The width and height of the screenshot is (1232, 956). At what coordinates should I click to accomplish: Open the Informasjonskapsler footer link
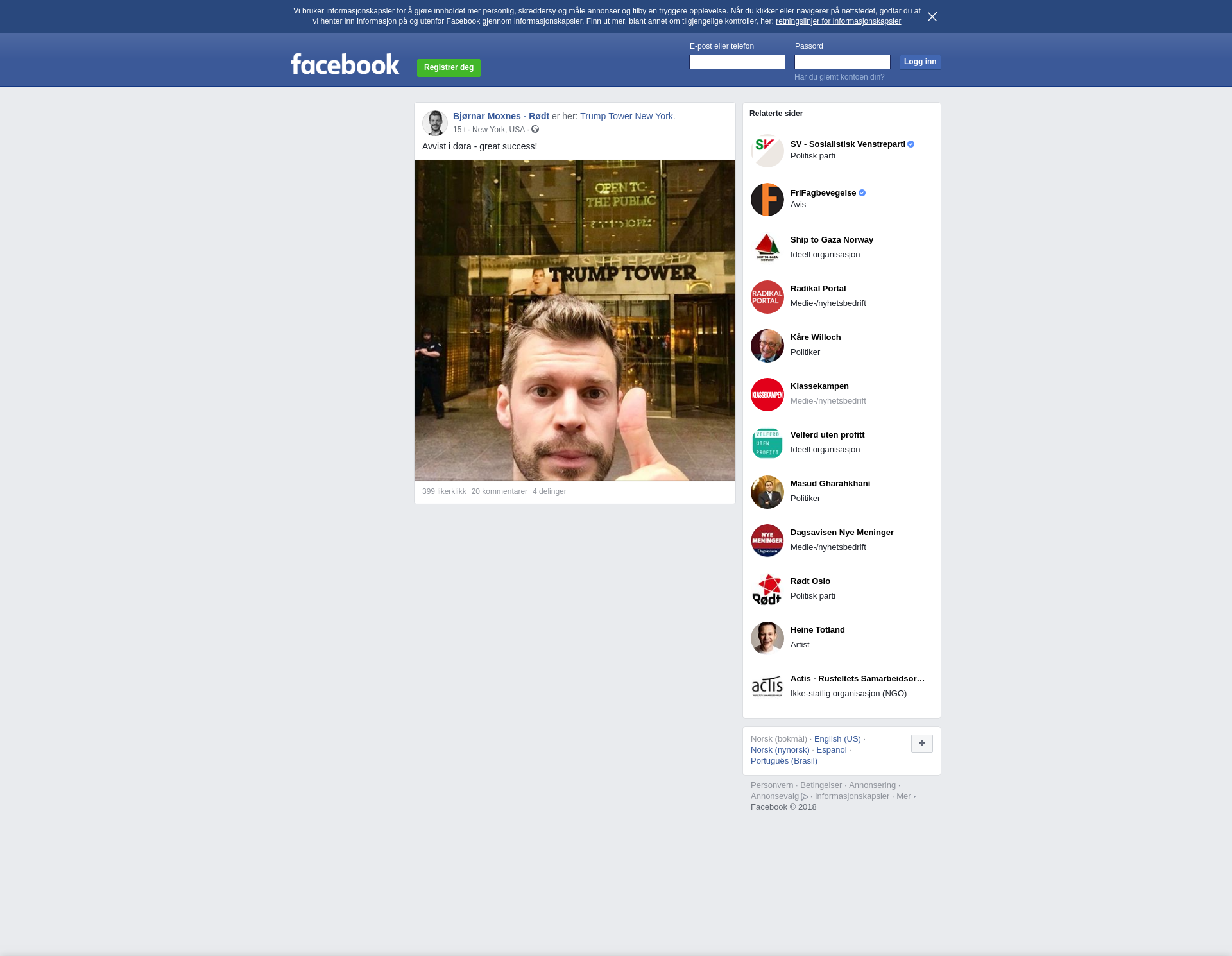click(852, 796)
